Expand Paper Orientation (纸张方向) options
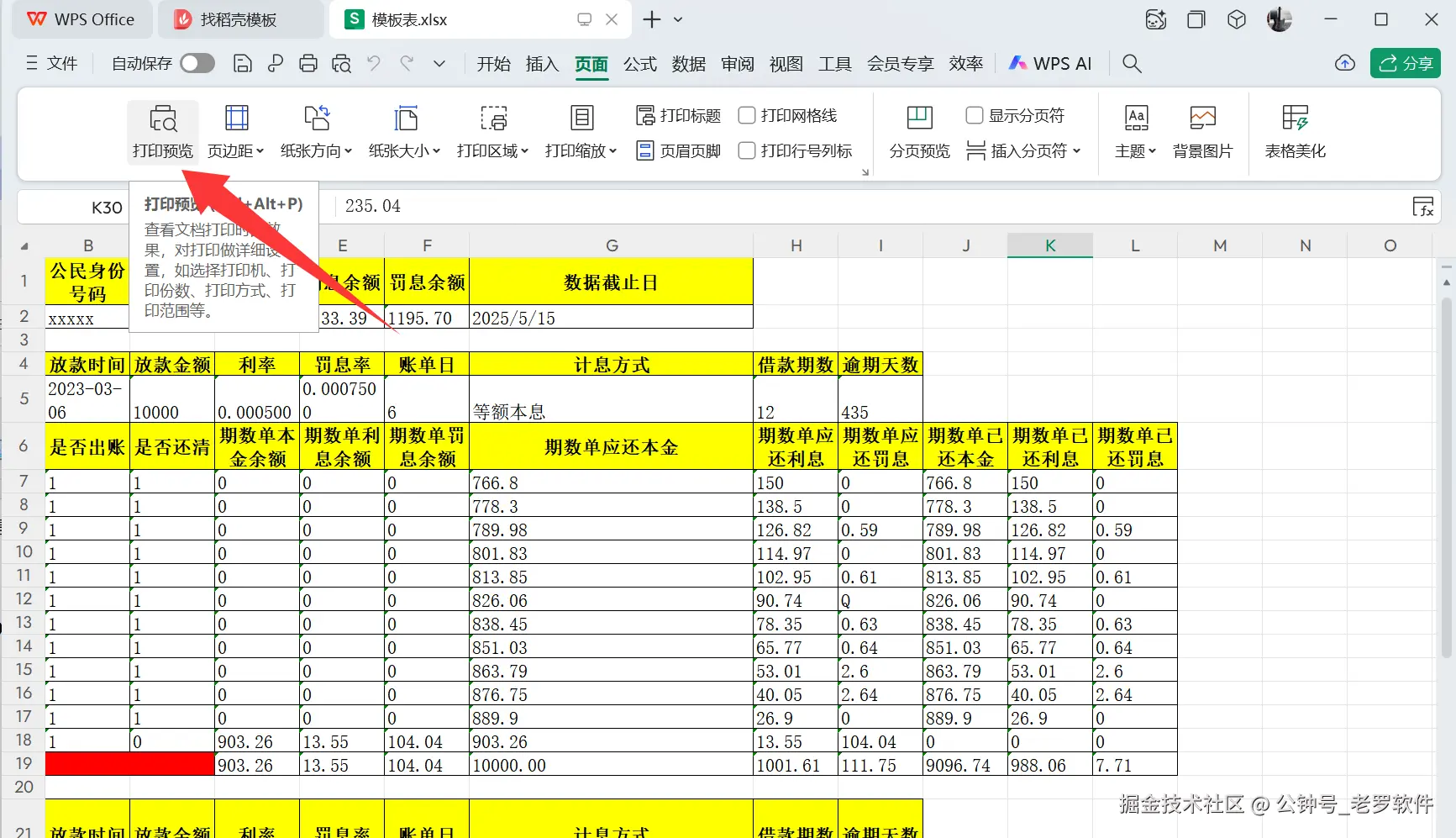Viewport: 1456px width, 838px height. [x=317, y=131]
